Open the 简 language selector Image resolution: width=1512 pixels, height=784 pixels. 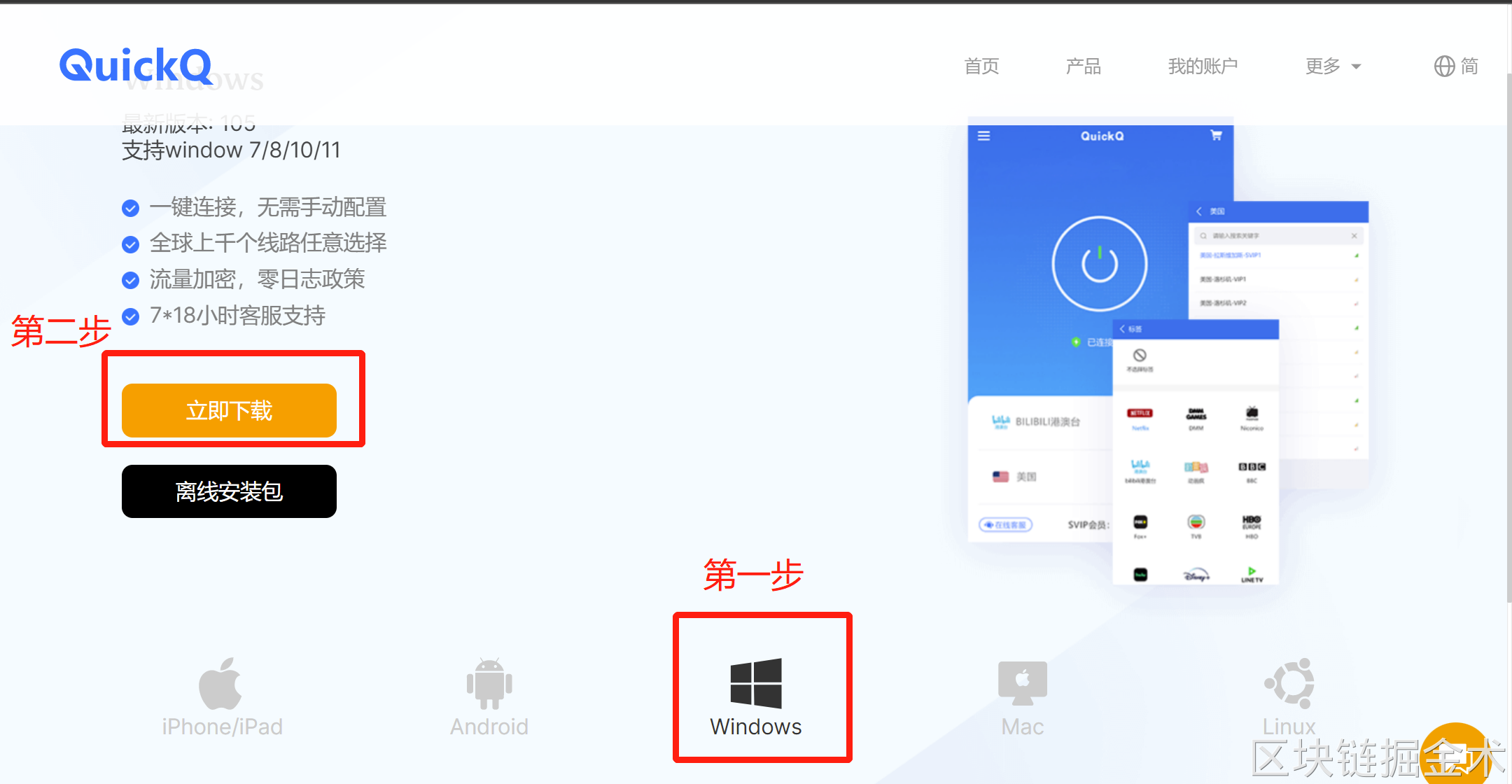tap(1469, 66)
